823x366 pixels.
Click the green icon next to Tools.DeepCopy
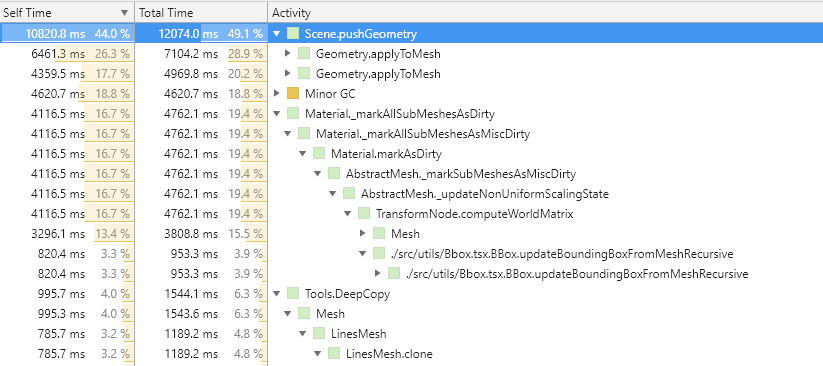pos(293,294)
